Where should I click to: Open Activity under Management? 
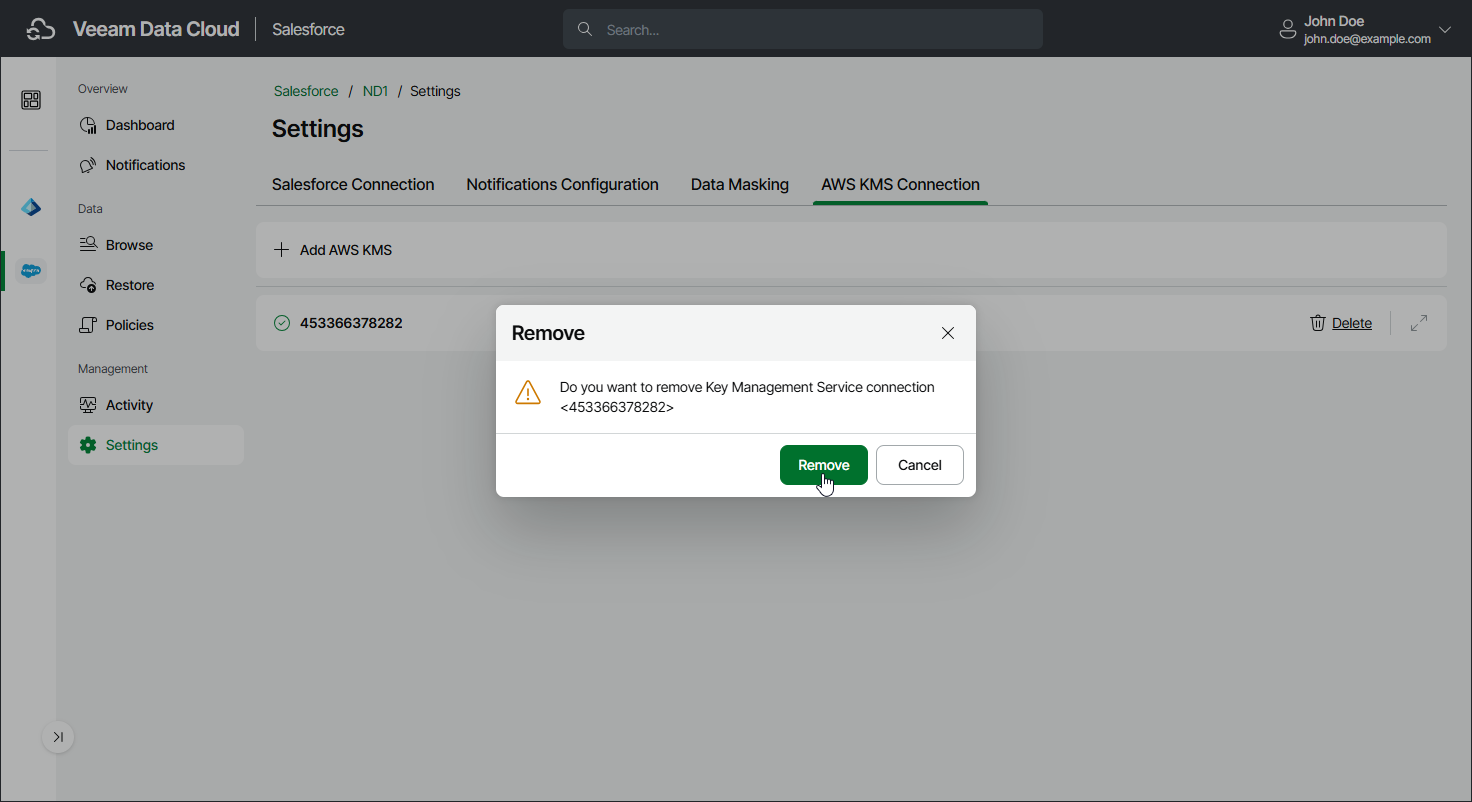[x=155, y=405]
